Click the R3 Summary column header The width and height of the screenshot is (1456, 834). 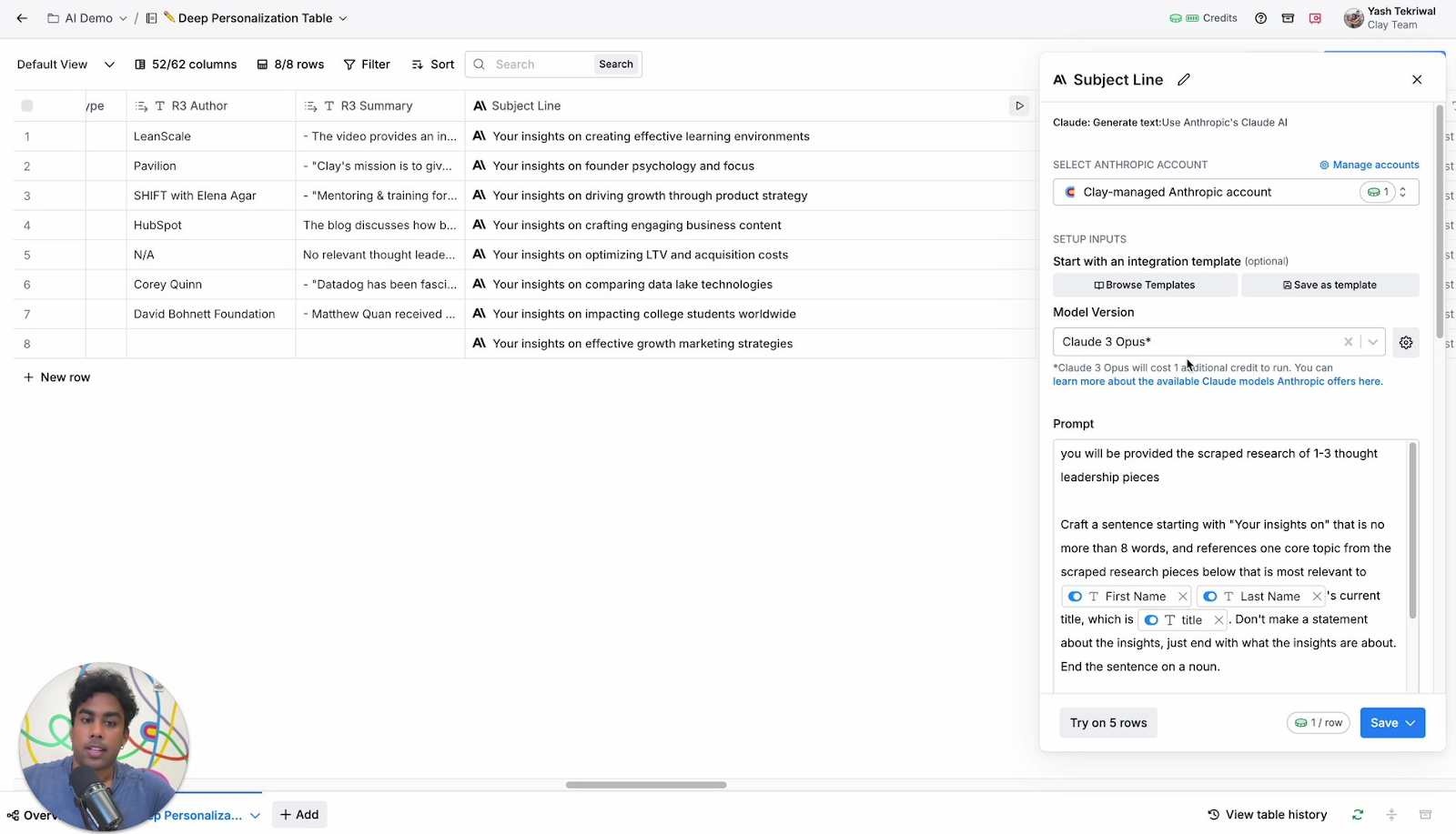(x=380, y=106)
